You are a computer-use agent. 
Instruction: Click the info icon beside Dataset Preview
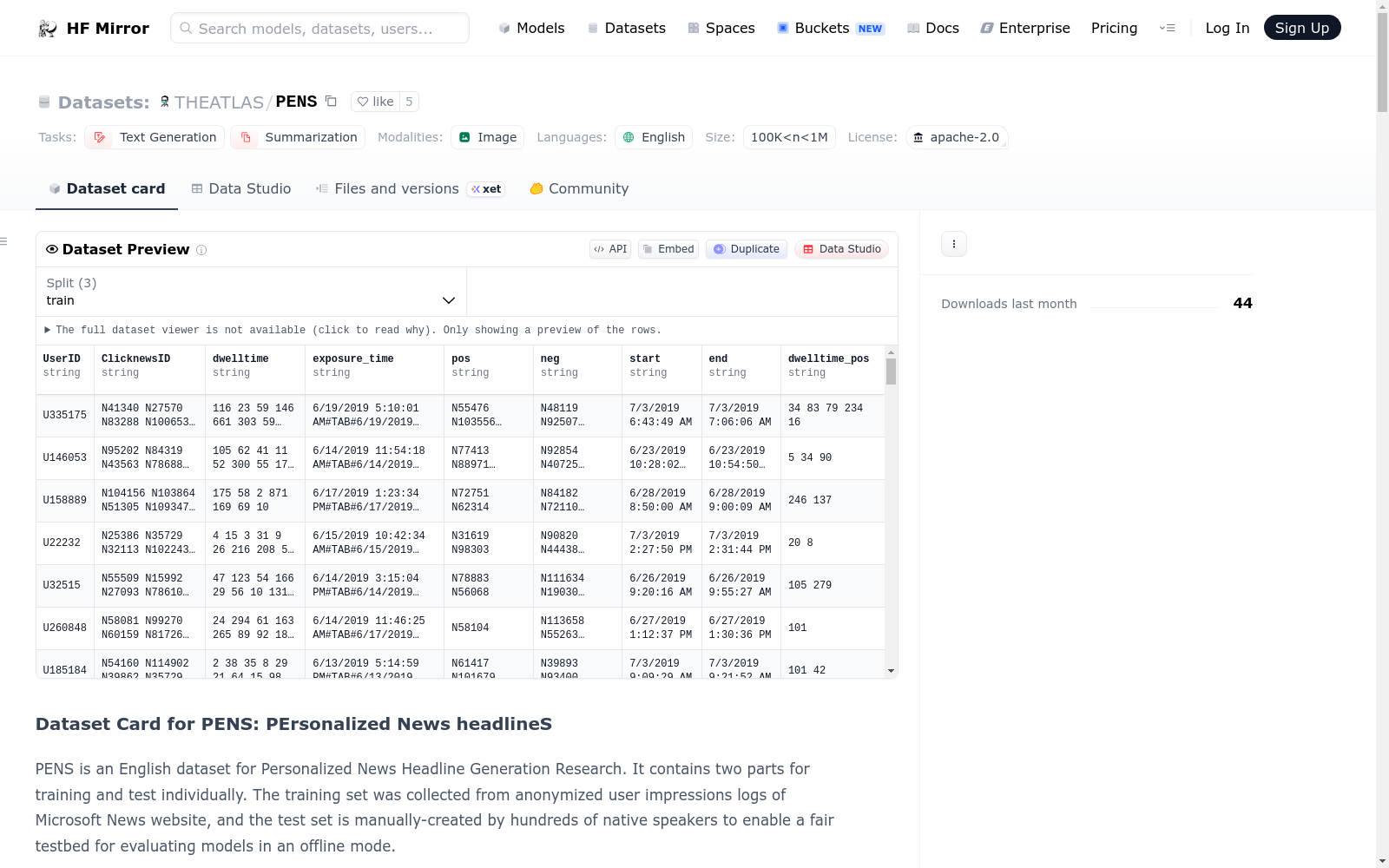(x=201, y=250)
